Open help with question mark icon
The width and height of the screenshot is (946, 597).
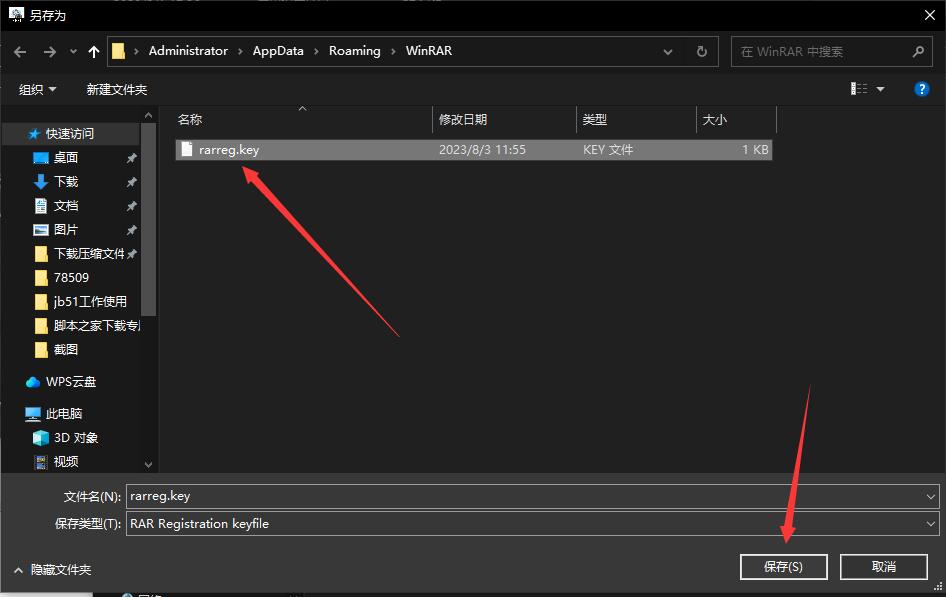pyautogui.click(x=921, y=89)
